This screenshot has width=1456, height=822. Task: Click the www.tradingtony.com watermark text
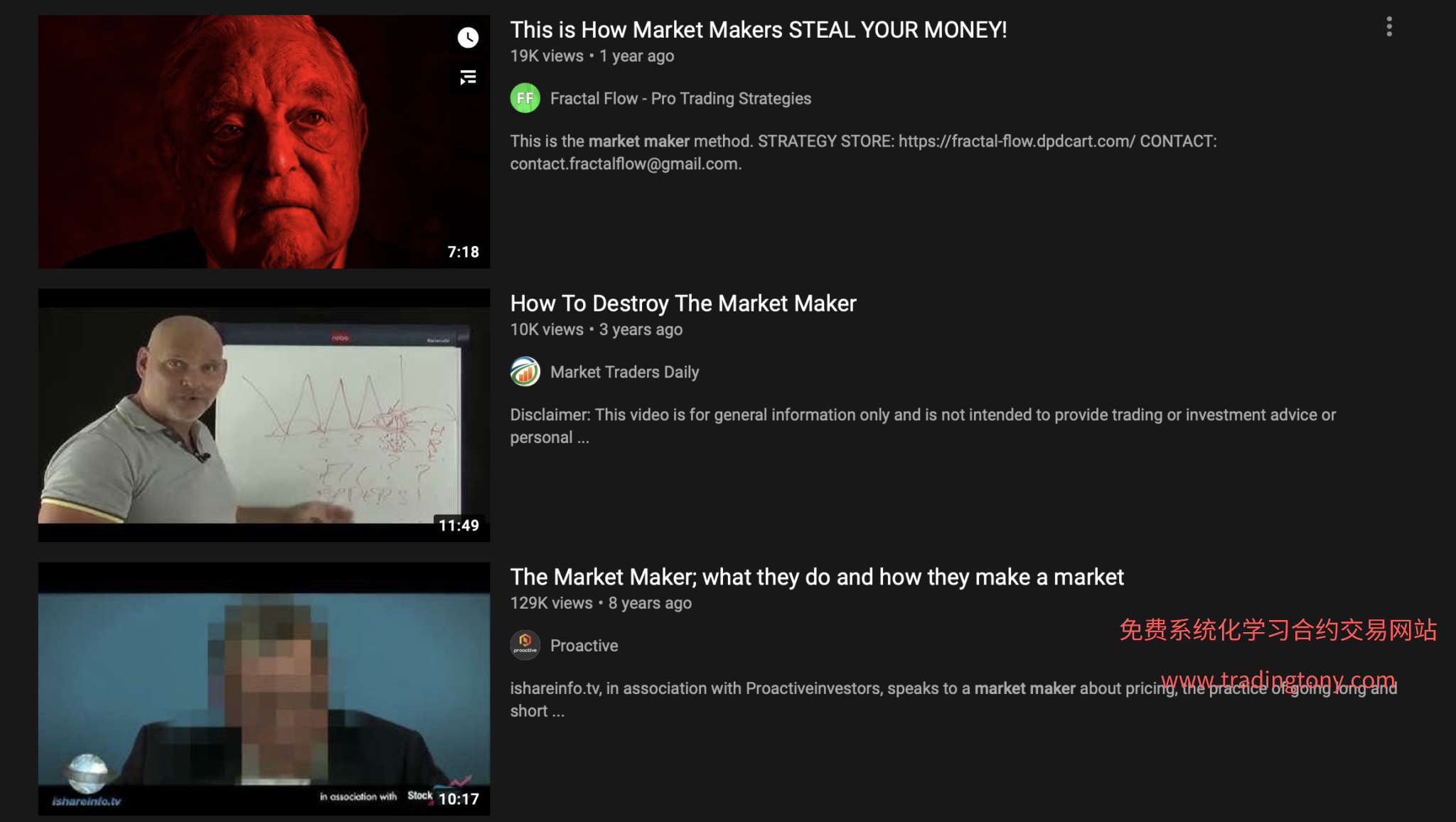pos(1278,680)
